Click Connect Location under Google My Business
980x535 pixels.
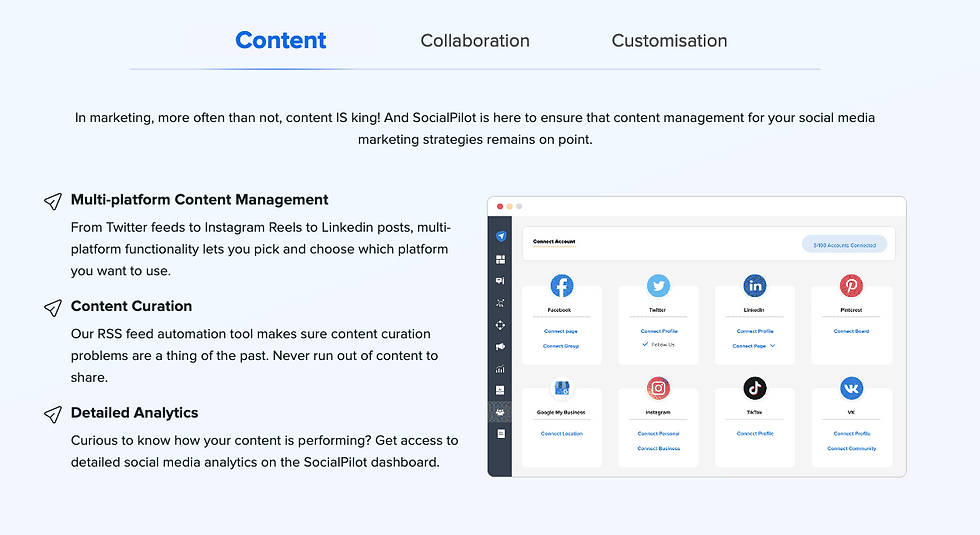point(562,433)
